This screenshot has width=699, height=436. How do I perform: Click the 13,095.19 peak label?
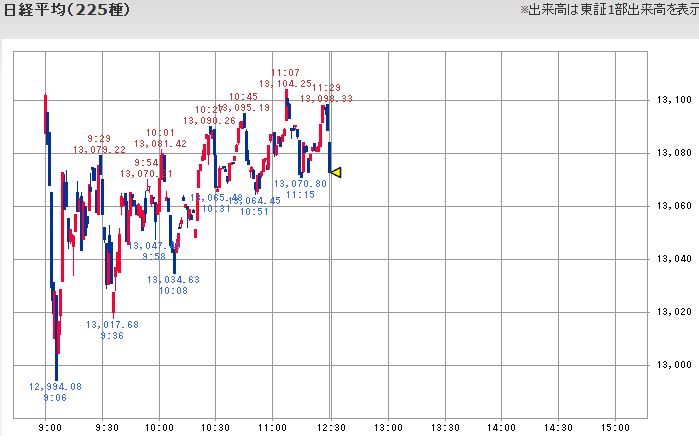pos(244,108)
